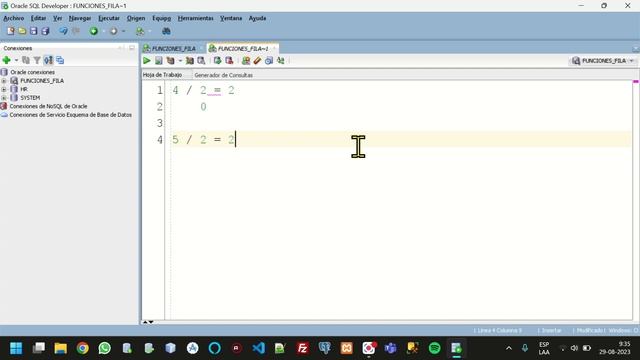The image size is (640, 360).
Task: Expand the SYSTEM connection node
Action: coord(4,98)
